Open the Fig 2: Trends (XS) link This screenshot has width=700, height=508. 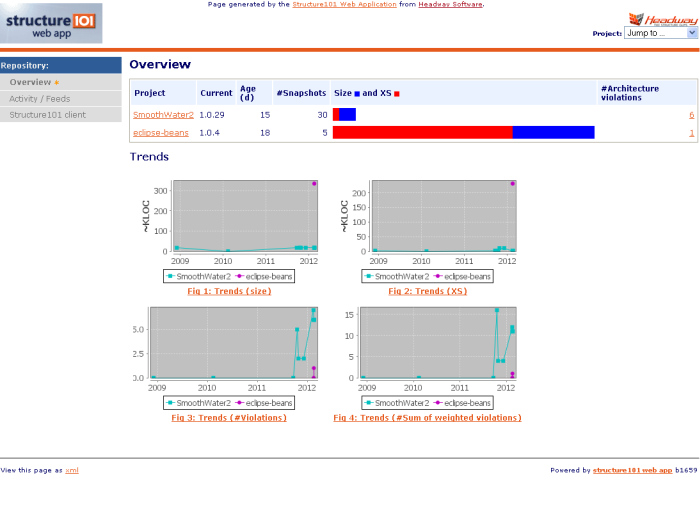[x=428, y=291]
